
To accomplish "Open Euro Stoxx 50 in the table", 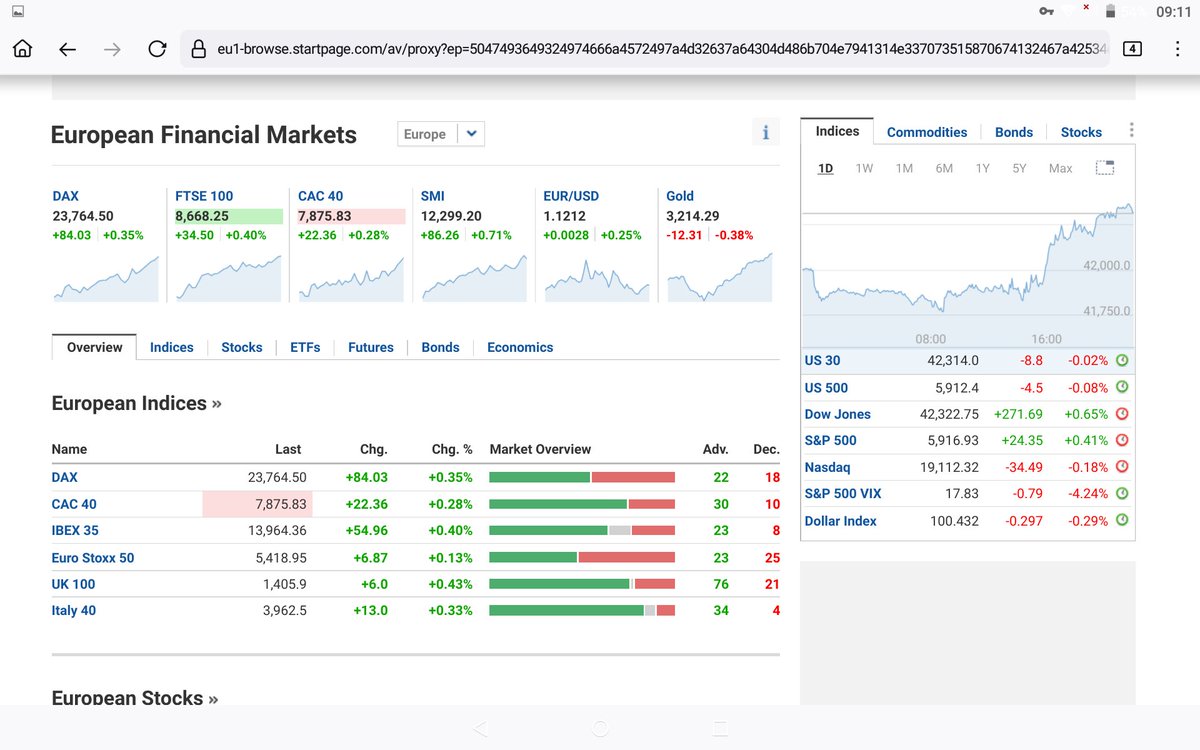I will pos(93,557).
